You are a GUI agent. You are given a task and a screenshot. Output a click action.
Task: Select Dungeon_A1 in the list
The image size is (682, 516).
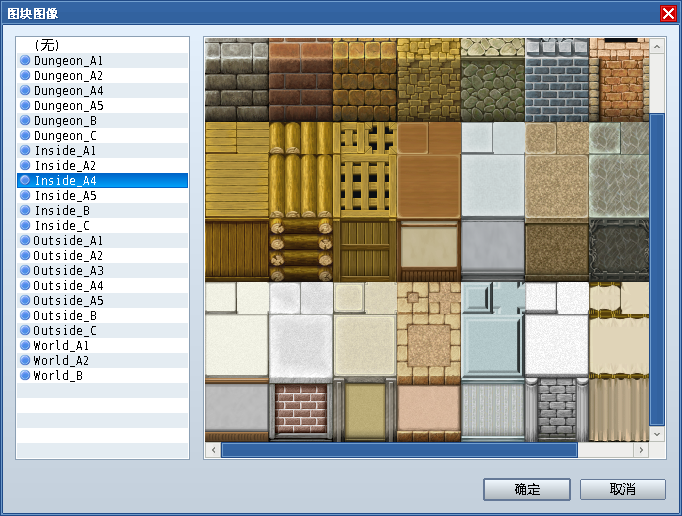pyautogui.click(x=103, y=60)
